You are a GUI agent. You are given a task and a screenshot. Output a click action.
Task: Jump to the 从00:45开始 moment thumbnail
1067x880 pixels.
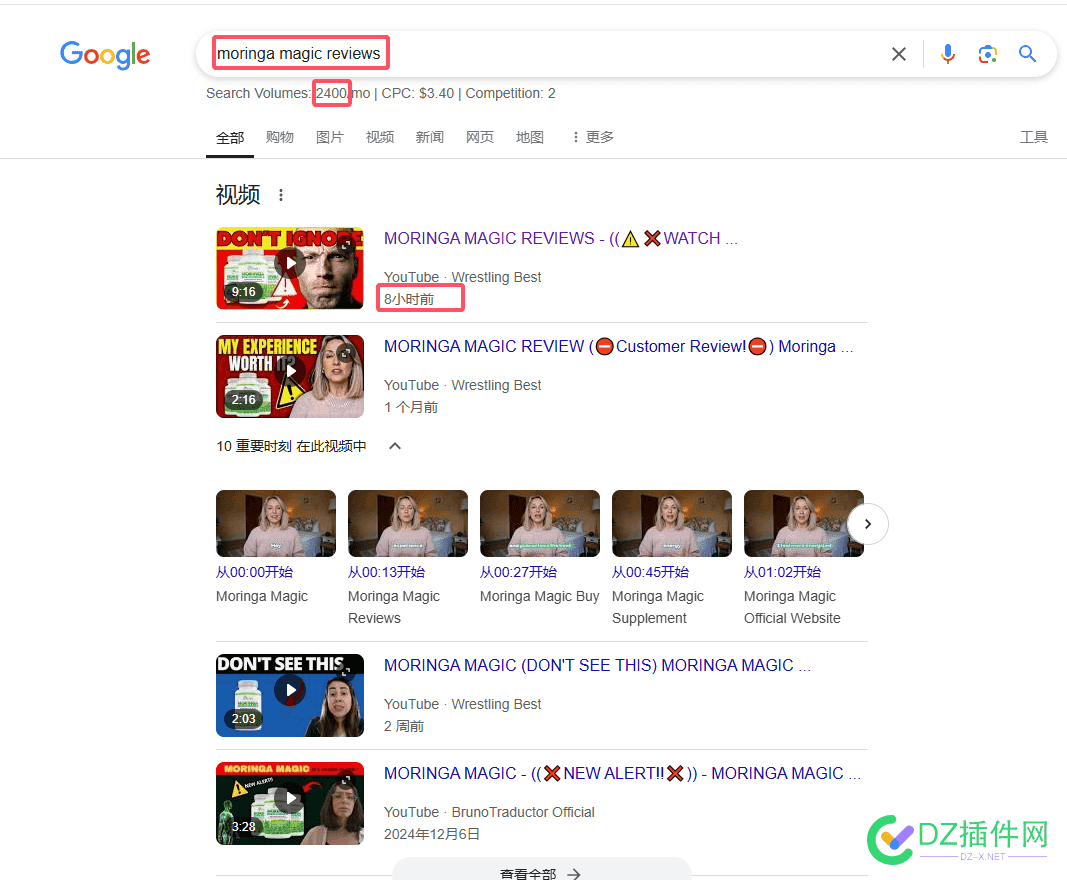pyautogui.click(x=672, y=523)
